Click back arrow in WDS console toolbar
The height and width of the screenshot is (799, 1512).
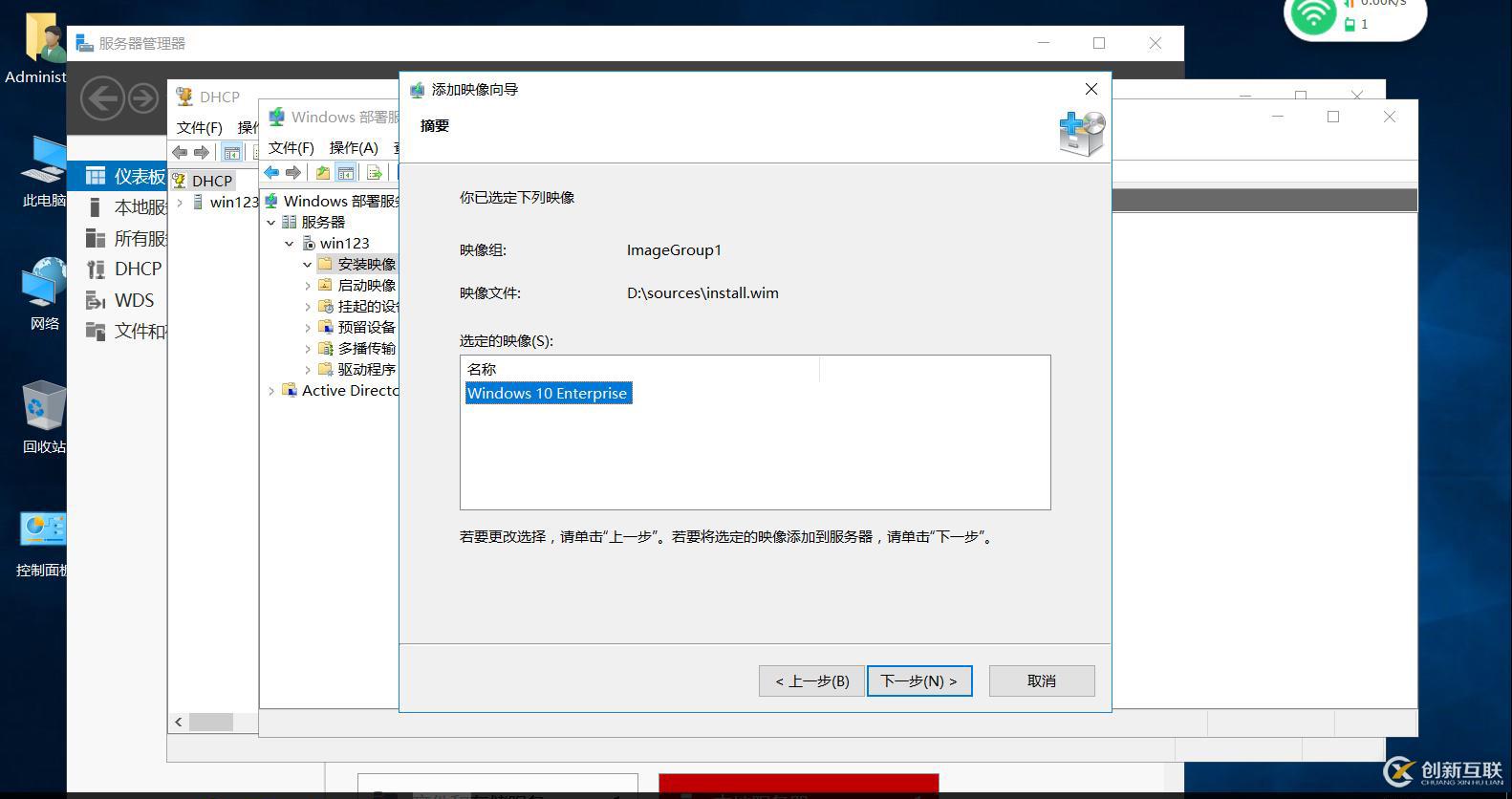tap(272, 172)
